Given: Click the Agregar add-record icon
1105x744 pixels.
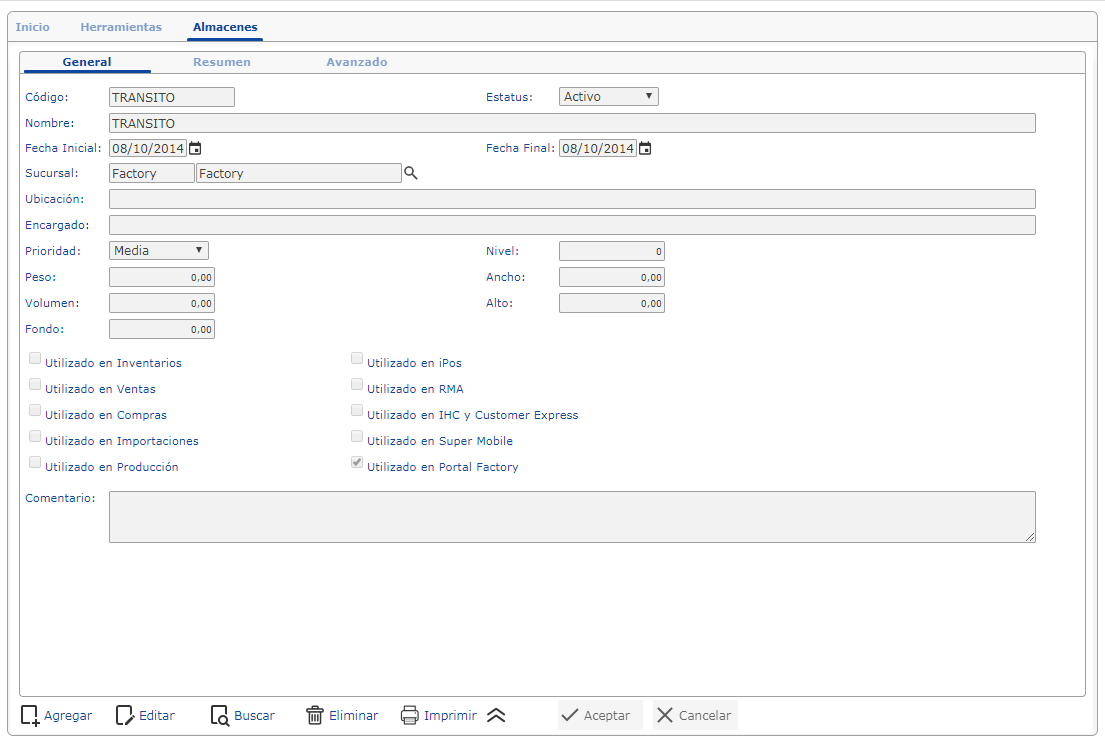Looking at the screenshot, I should coord(30,715).
